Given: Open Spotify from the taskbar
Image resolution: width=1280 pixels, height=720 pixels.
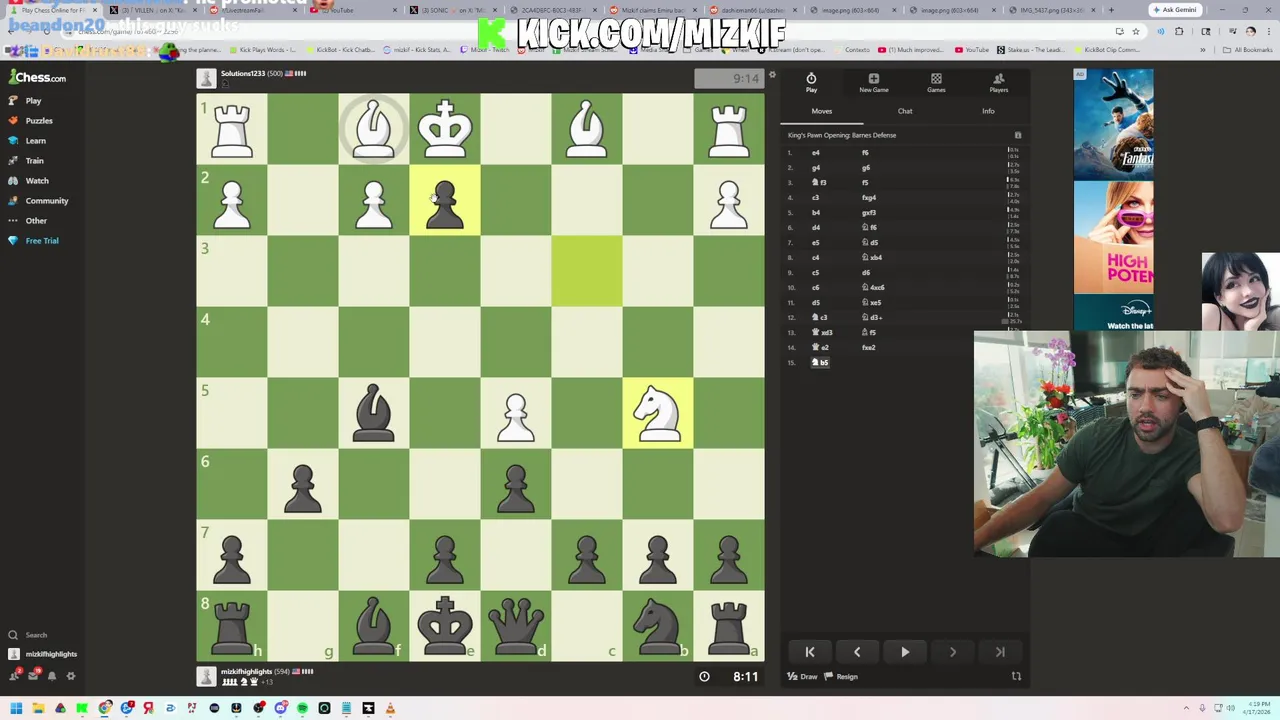Looking at the screenshot, I should (302, 709).
